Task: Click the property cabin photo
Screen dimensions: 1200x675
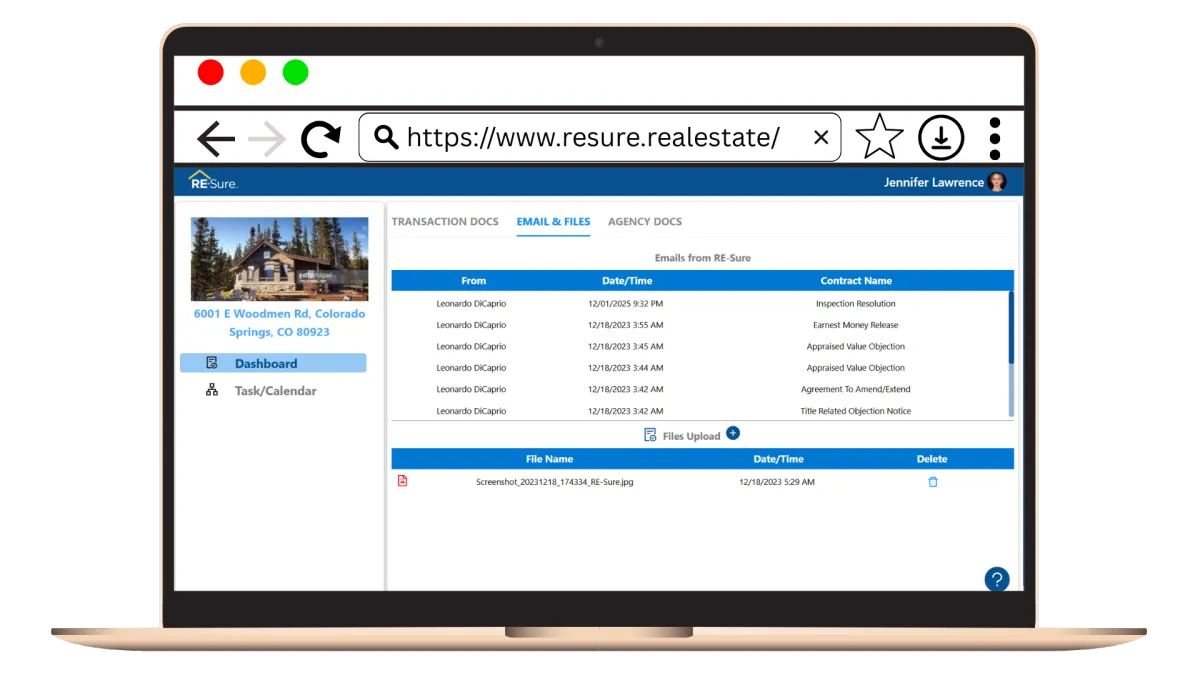Action: [279, 259]
